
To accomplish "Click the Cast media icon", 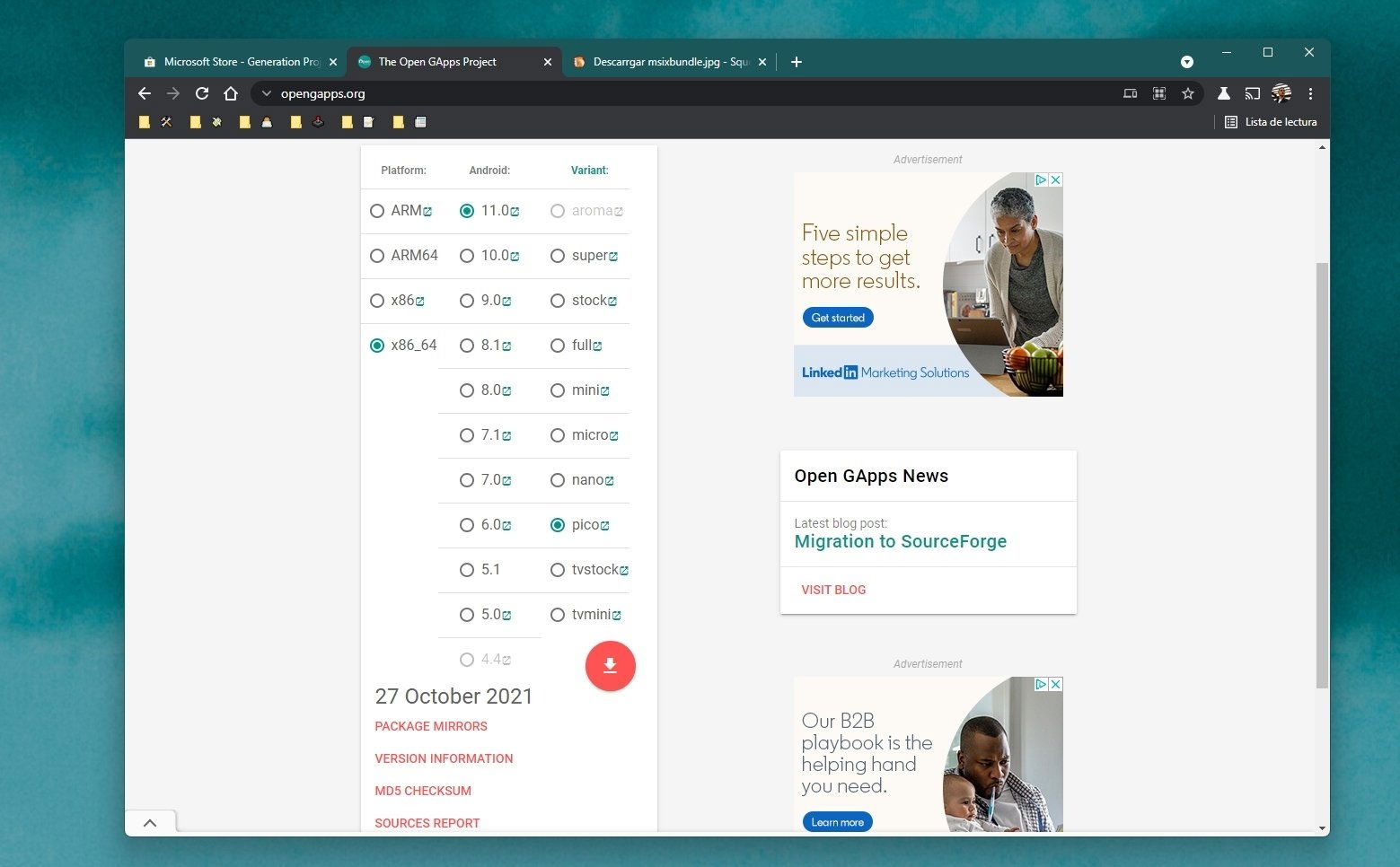I will [1252, 93].
